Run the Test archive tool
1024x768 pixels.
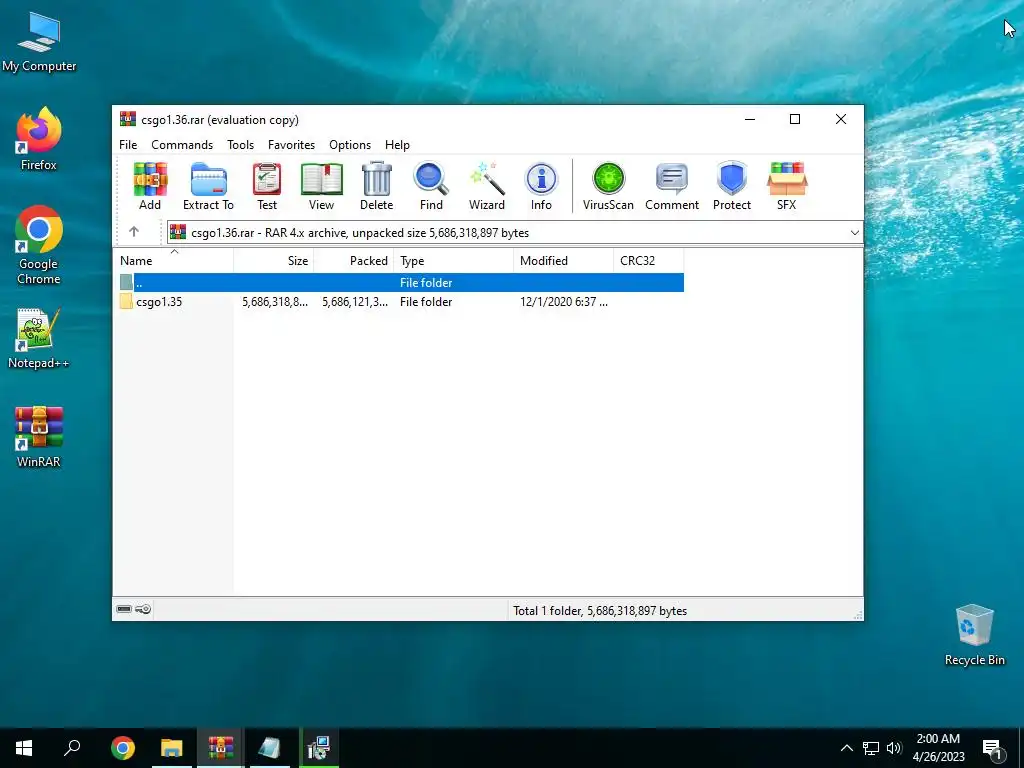(x=267, y=186)
